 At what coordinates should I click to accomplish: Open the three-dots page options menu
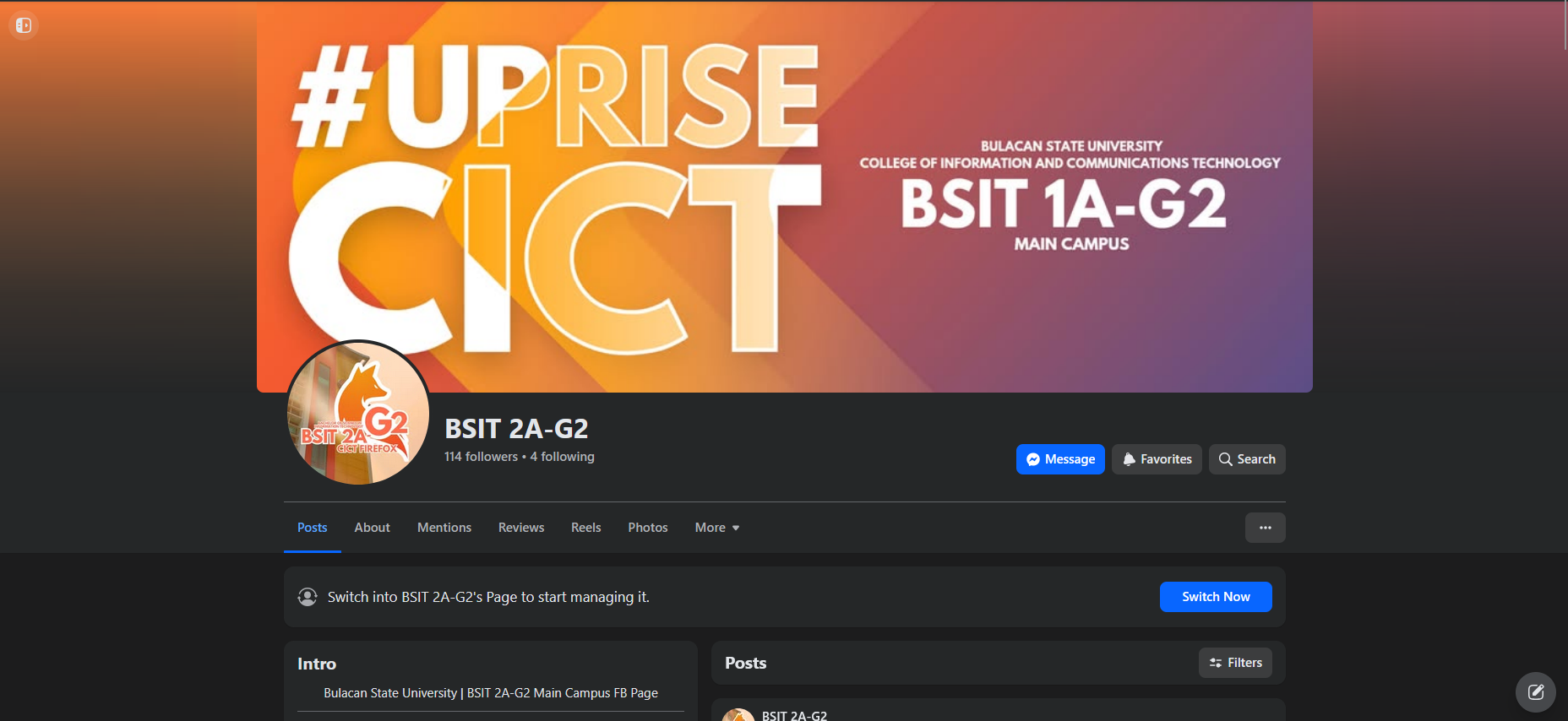tap(1265, 528)
